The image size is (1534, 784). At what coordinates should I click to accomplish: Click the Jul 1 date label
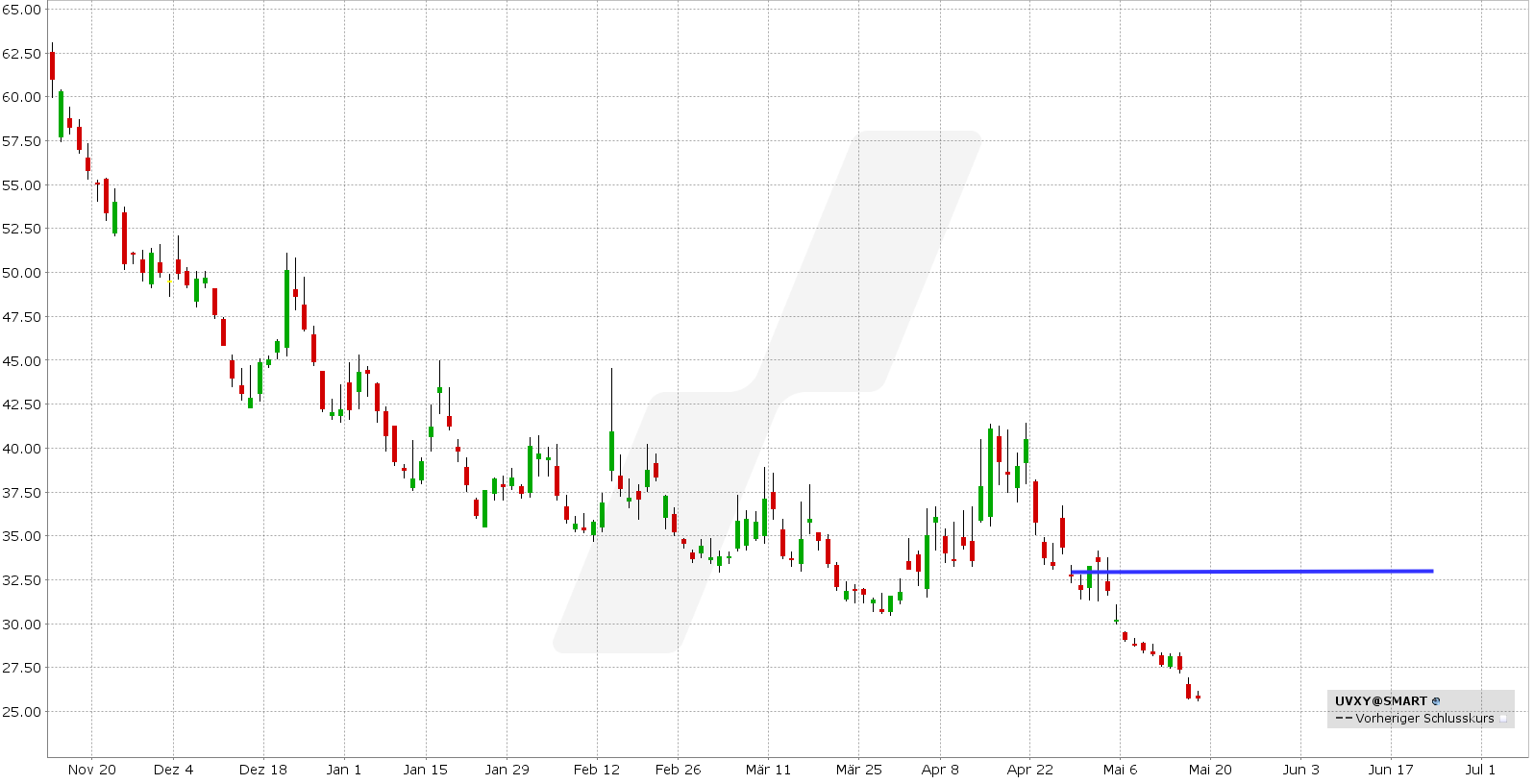pos(1480,770)
